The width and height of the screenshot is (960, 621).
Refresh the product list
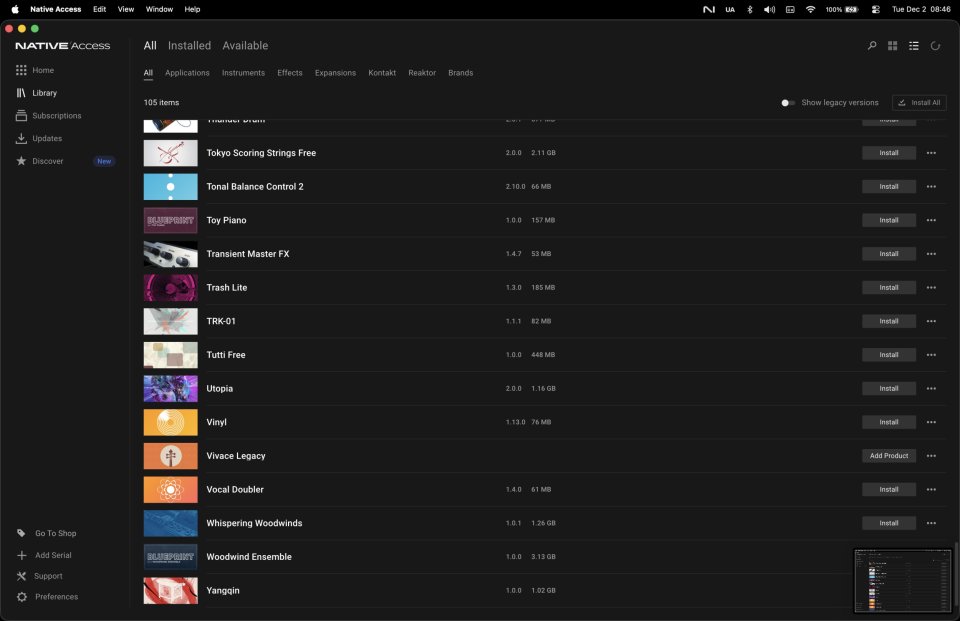935,45
